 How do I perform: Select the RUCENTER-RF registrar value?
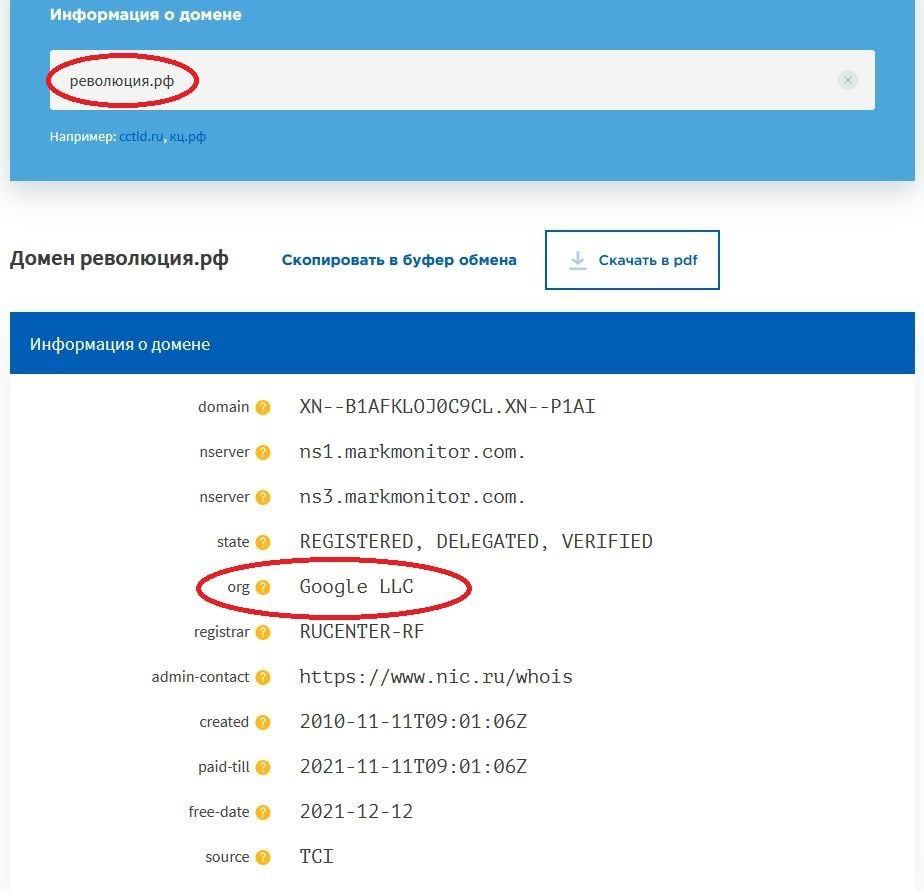(x=361, y=632)
